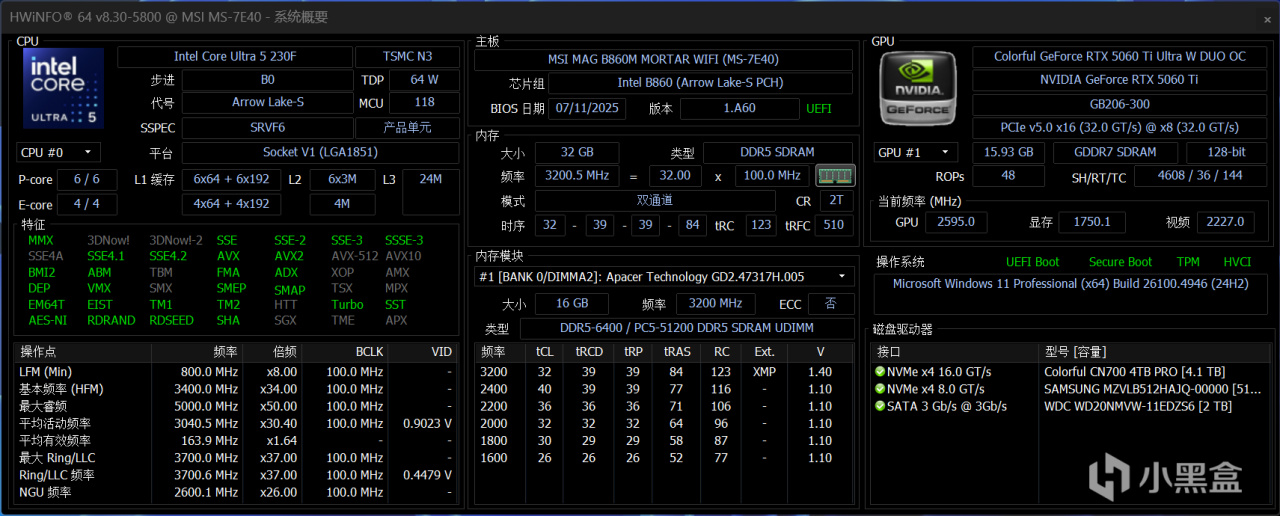Screen dimensions: 1280x516
Task: Click the TPM status label
Action: (1188, 262)
